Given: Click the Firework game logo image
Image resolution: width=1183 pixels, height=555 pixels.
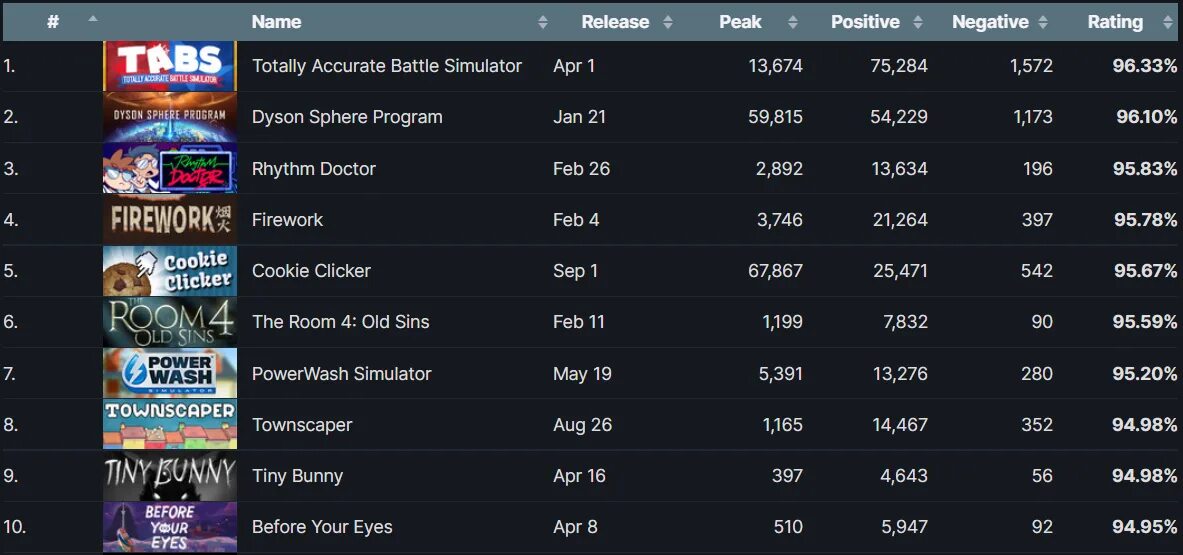Looking at the screenshot, I should 170,220.
